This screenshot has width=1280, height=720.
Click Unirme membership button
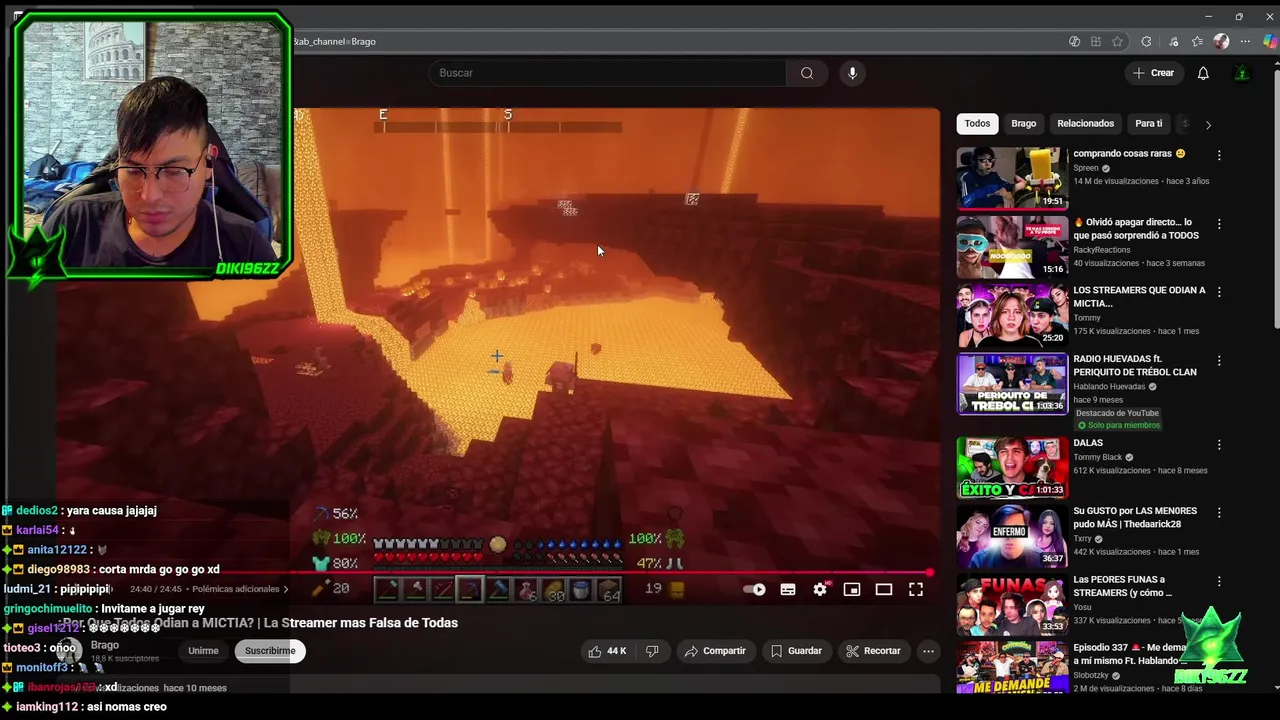(203, 651)
